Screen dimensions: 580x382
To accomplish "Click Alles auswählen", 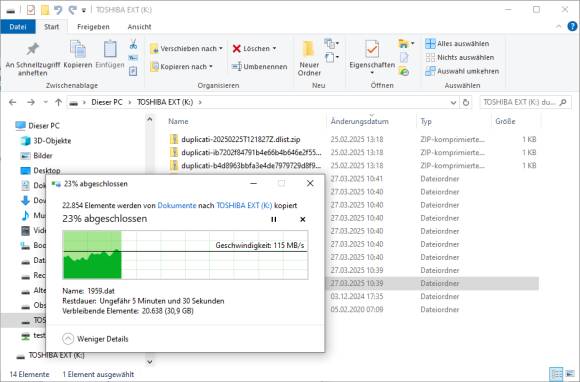I will tap(457, 44).
